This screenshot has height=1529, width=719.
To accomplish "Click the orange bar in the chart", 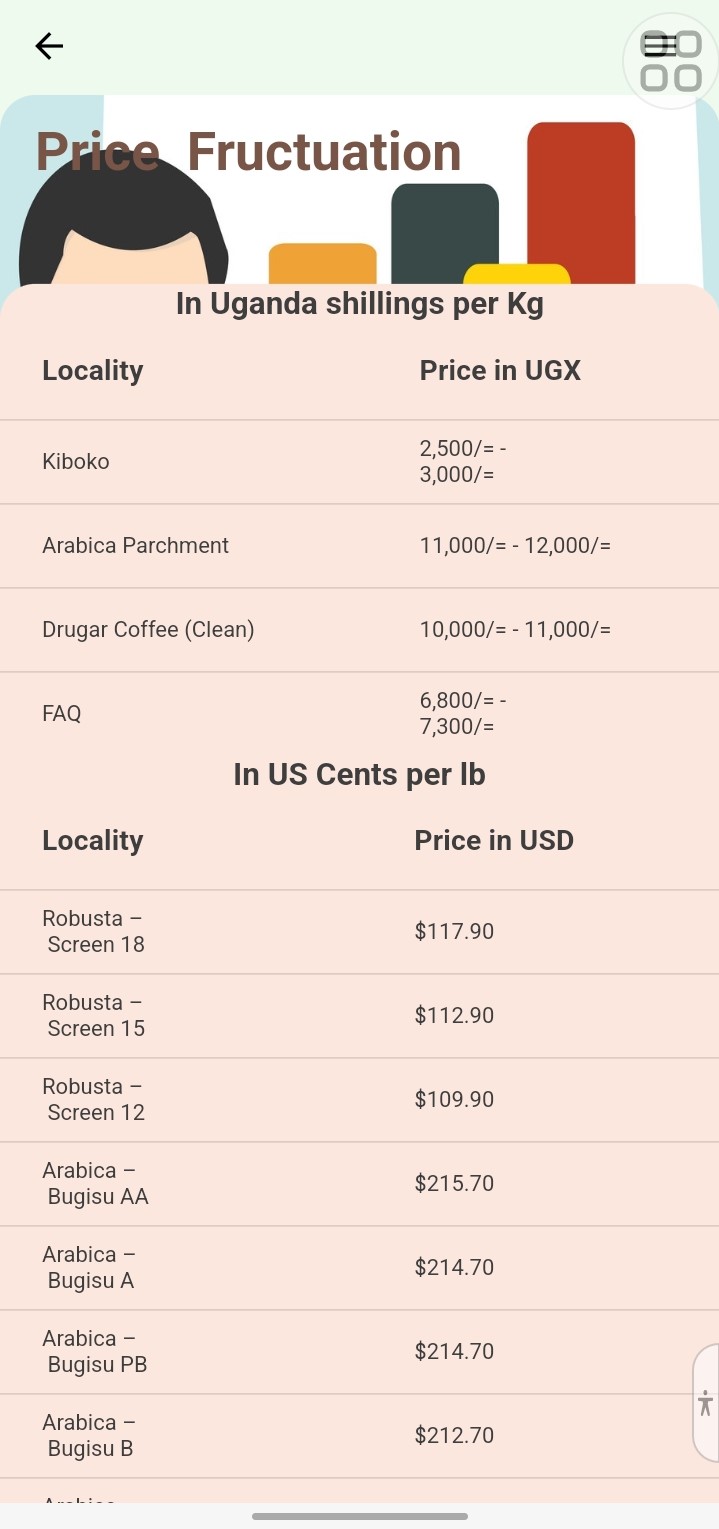I will (322, 263).
